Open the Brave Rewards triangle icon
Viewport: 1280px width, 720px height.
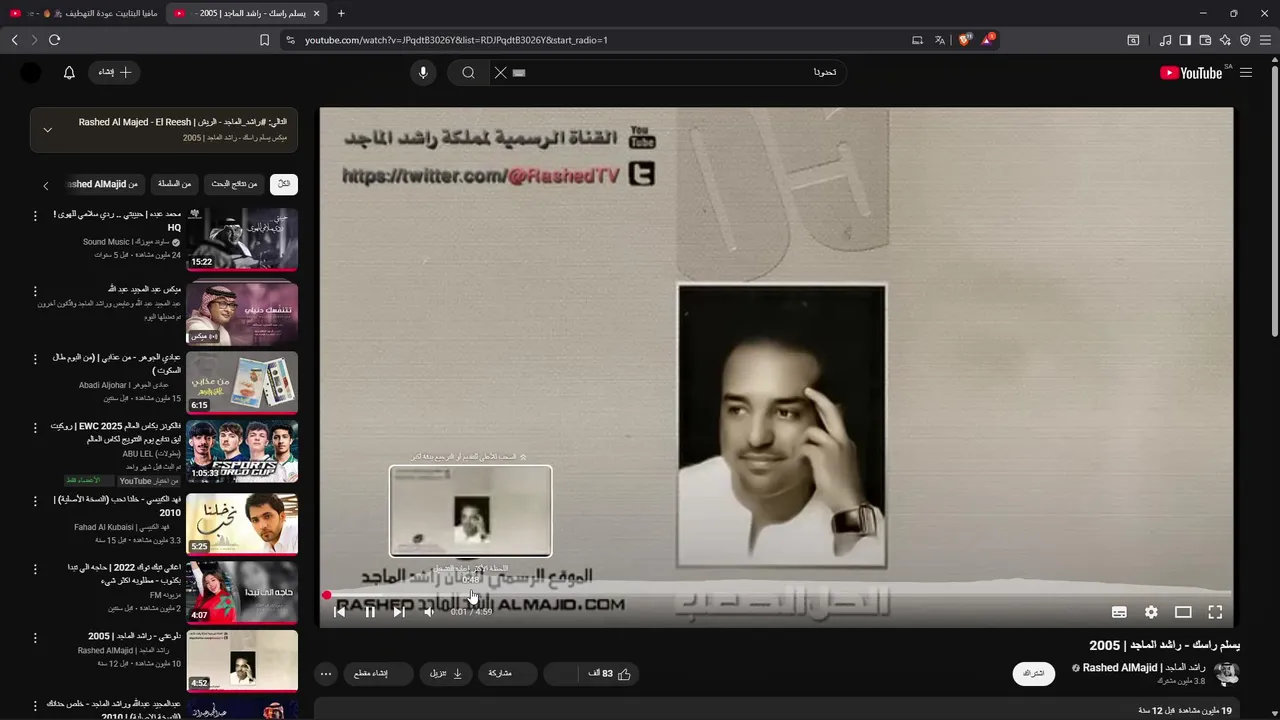[988, 40]
